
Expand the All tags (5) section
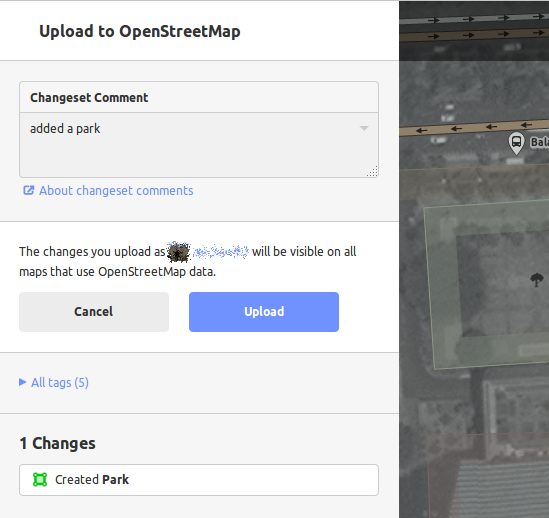(x=54, y=382)
